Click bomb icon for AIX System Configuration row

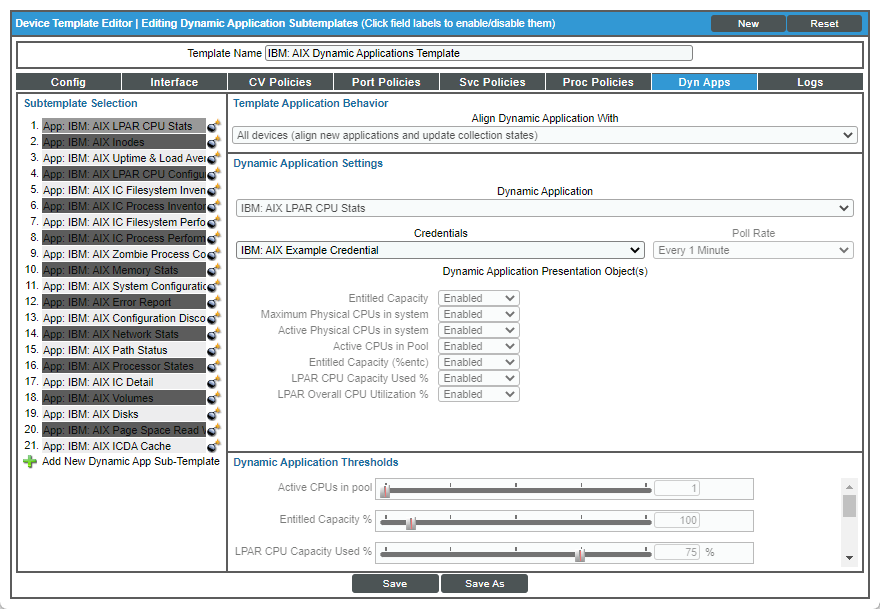click(x=214, y=286)
